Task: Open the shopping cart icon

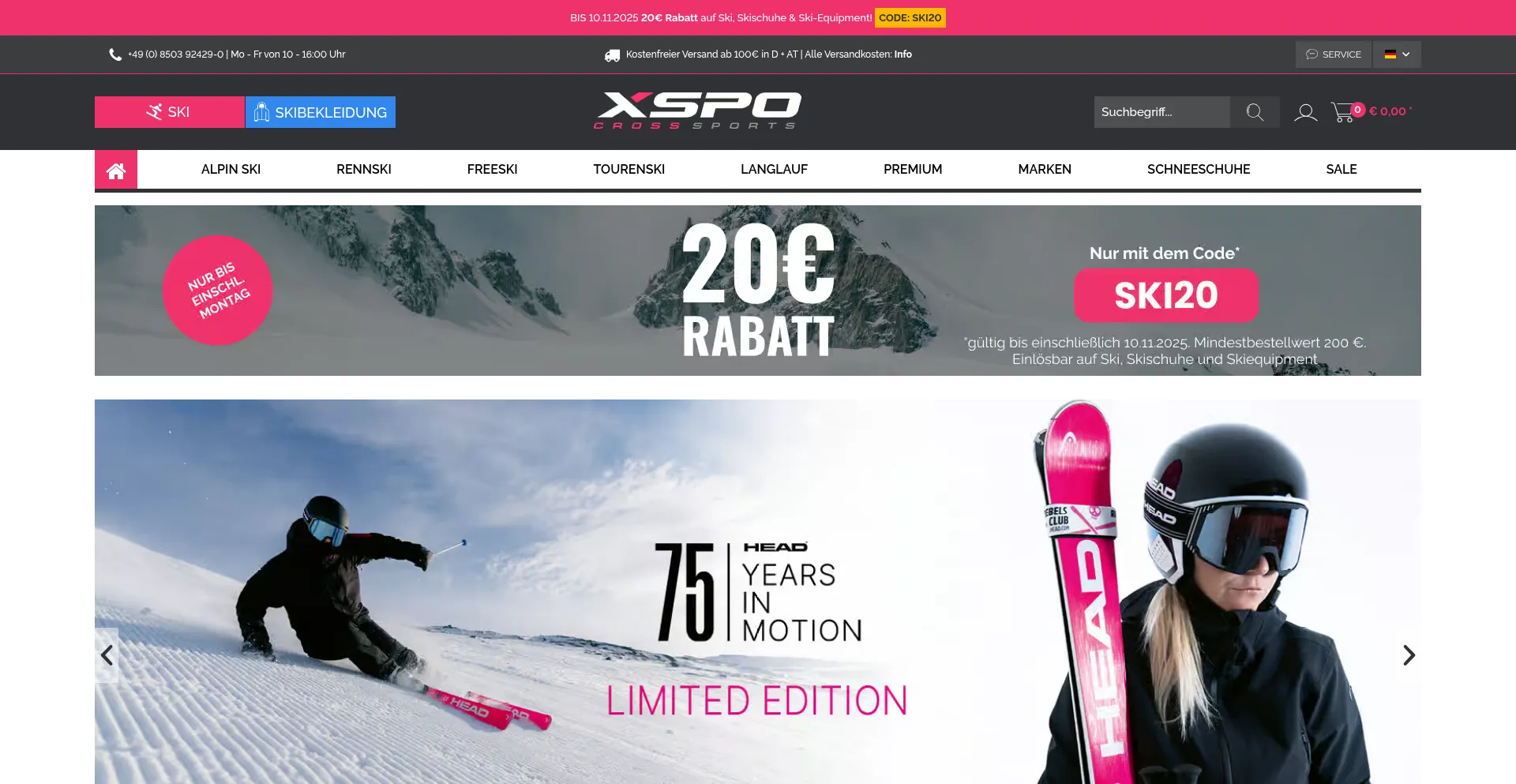Action: click(x=1342, y=112)
